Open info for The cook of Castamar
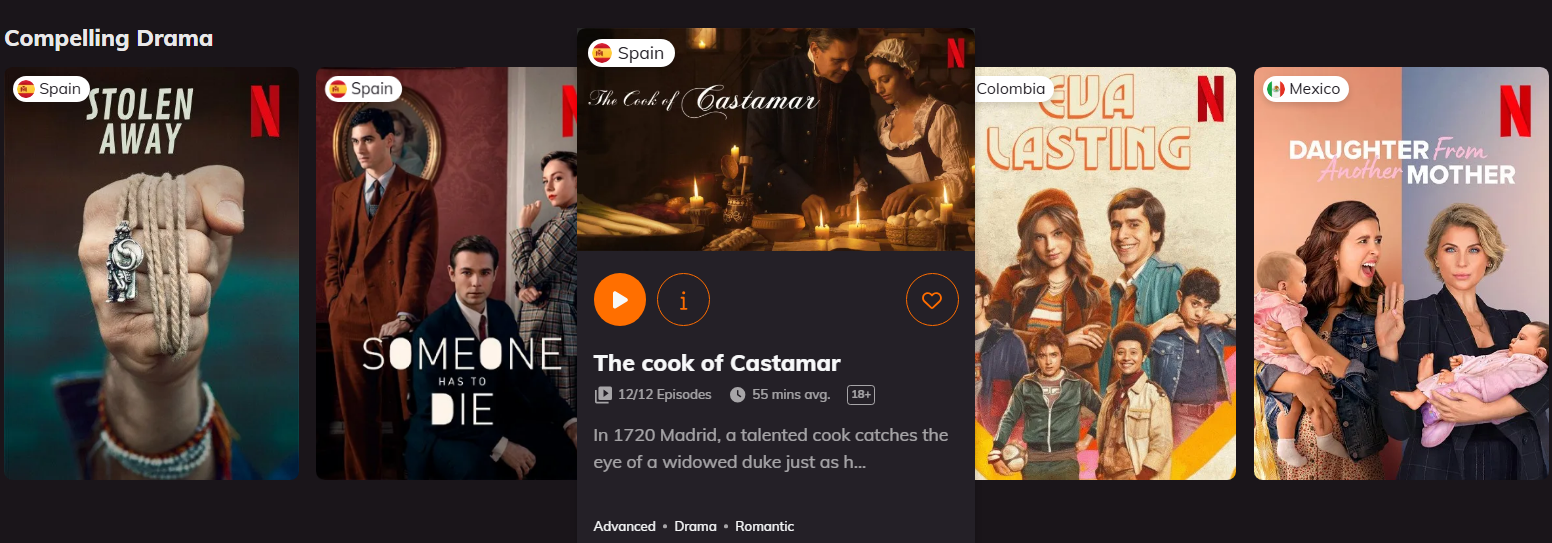 coord(684,299)
